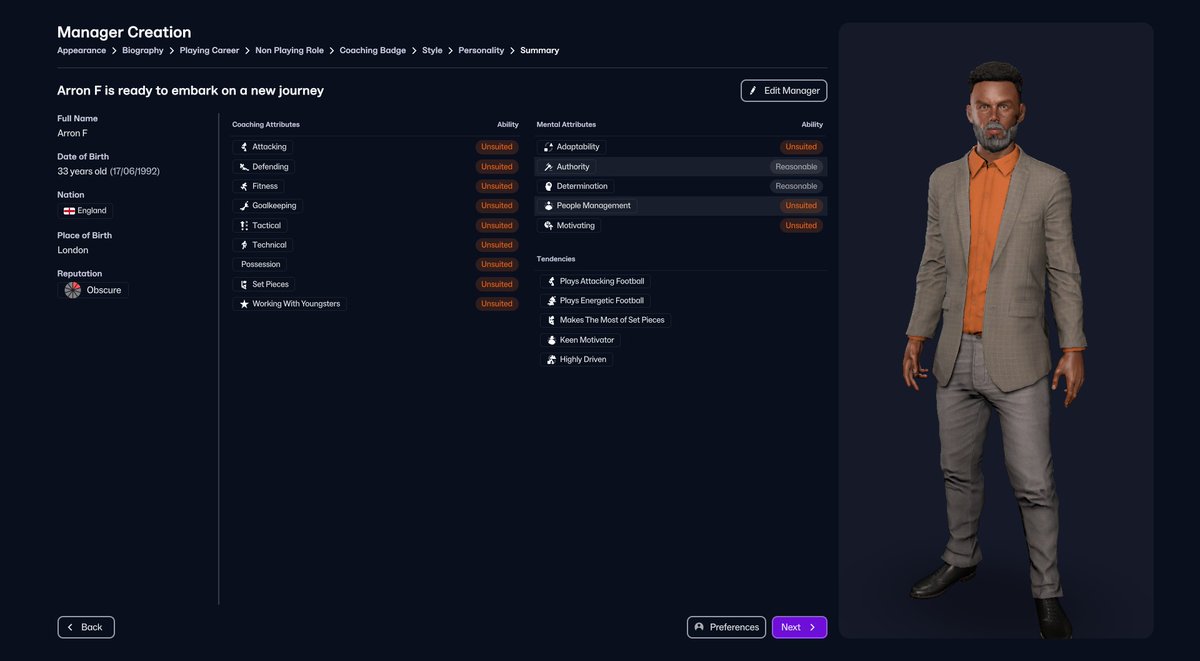
Task: Click the Highly Driven icon
Action: pos(551,359)
